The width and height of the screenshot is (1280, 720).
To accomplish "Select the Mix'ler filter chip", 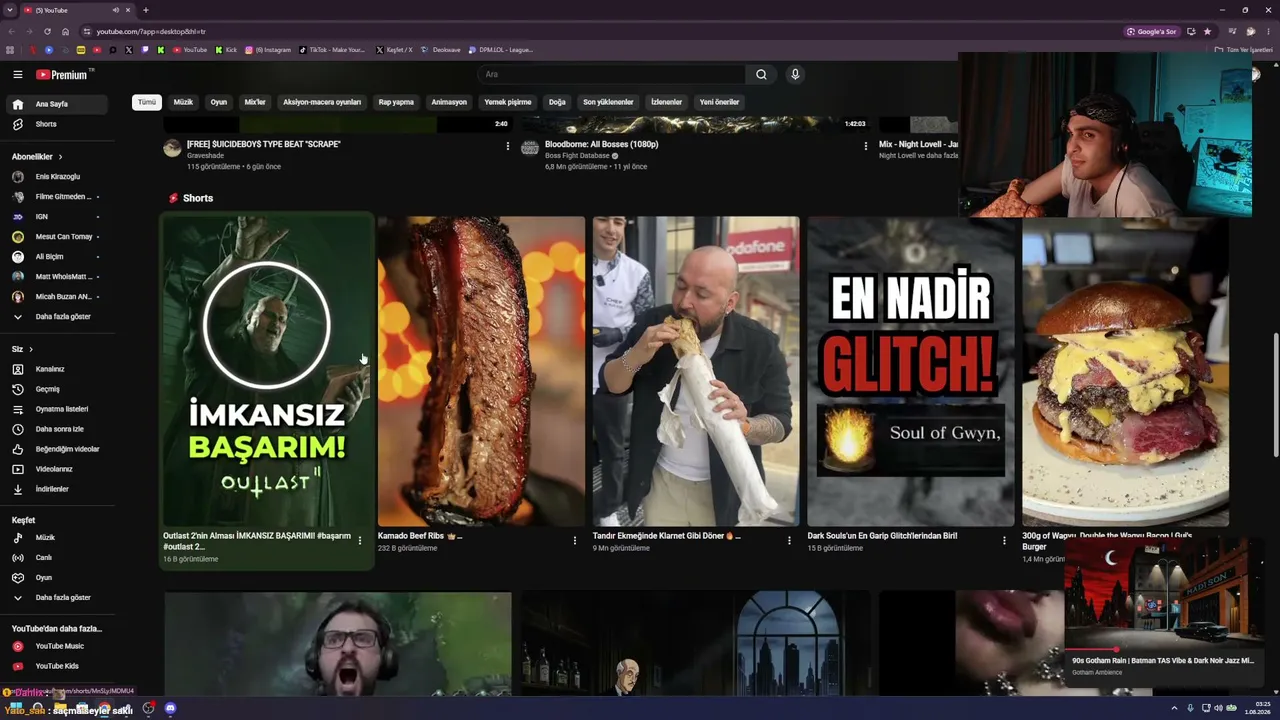I will point(255,102).
